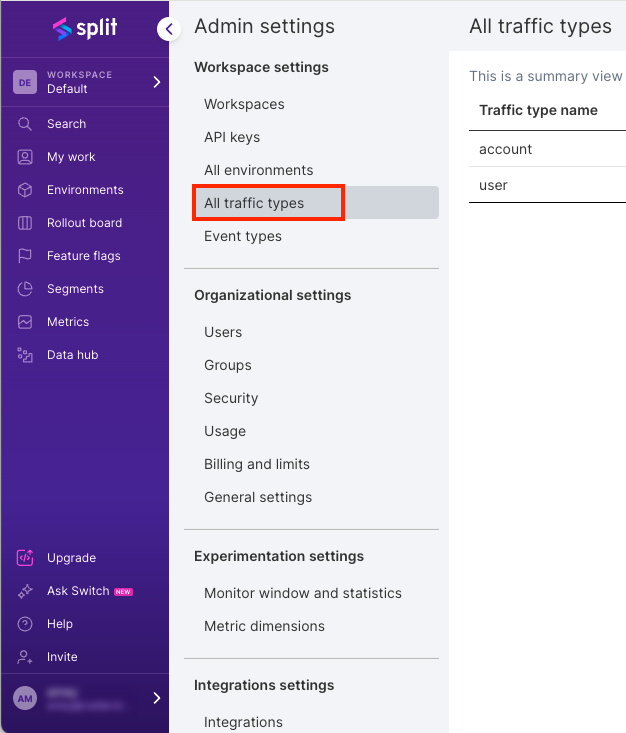Image resolution: width=626 pixels, height=733 pixels.
Task: Expand the user account menu arrow
Action: pos(157,698)
